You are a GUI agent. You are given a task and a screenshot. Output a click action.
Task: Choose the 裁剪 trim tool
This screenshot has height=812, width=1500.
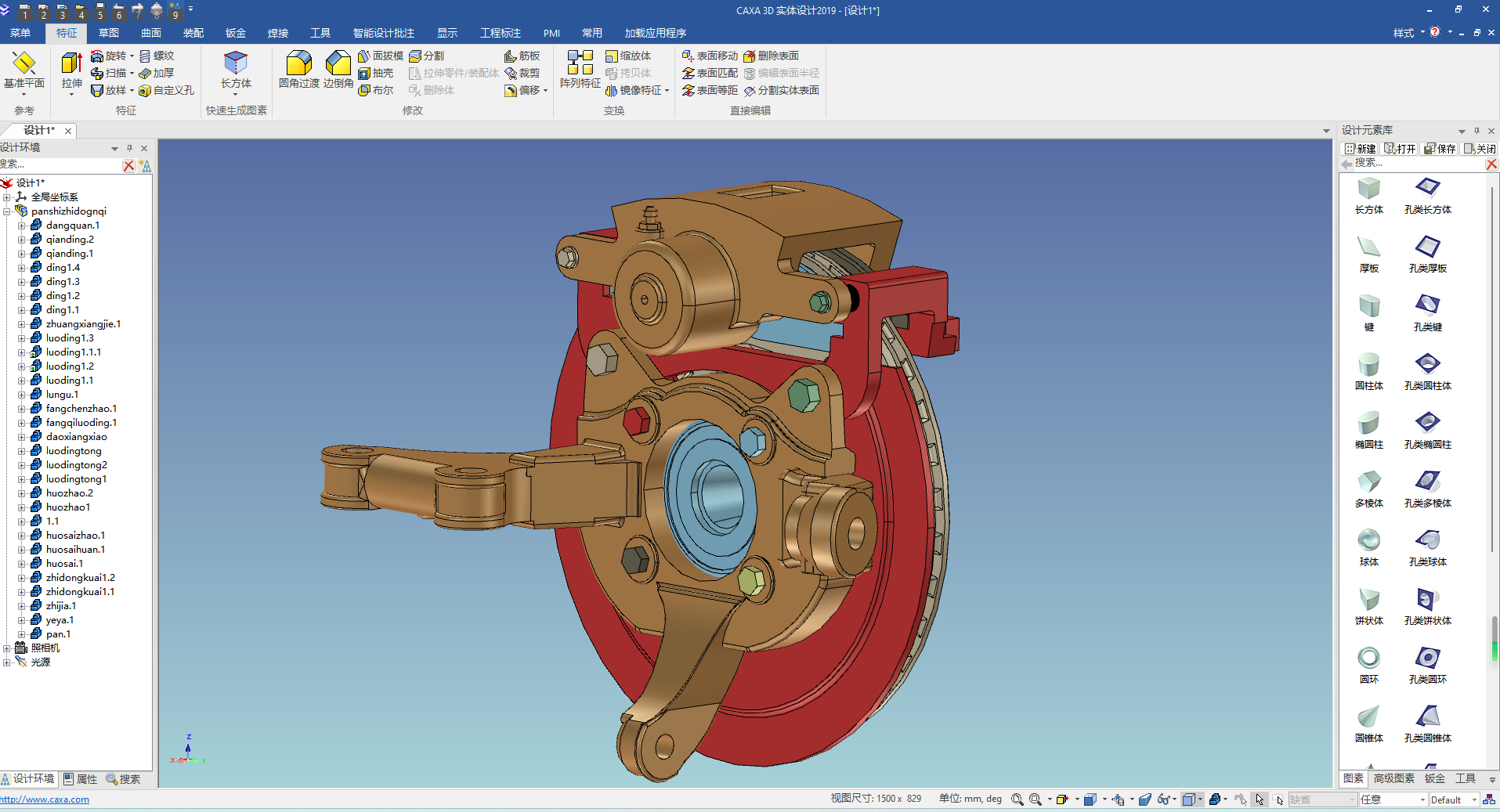522,73
